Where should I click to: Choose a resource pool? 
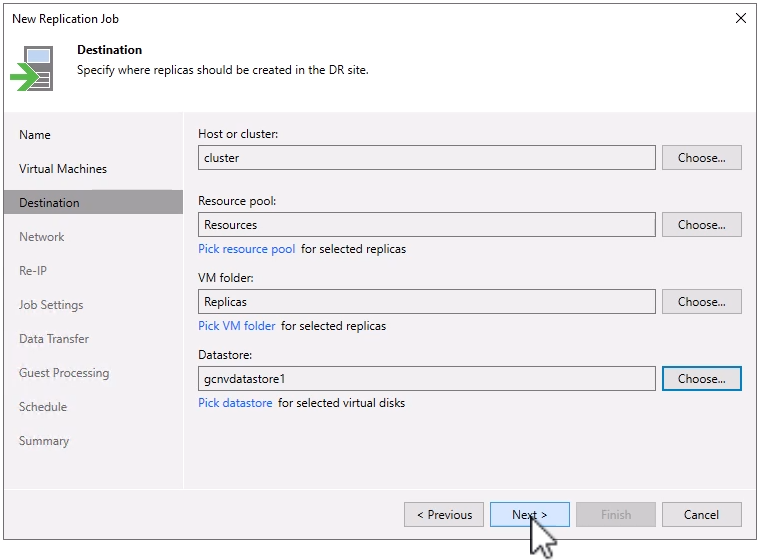coord(701,225)
